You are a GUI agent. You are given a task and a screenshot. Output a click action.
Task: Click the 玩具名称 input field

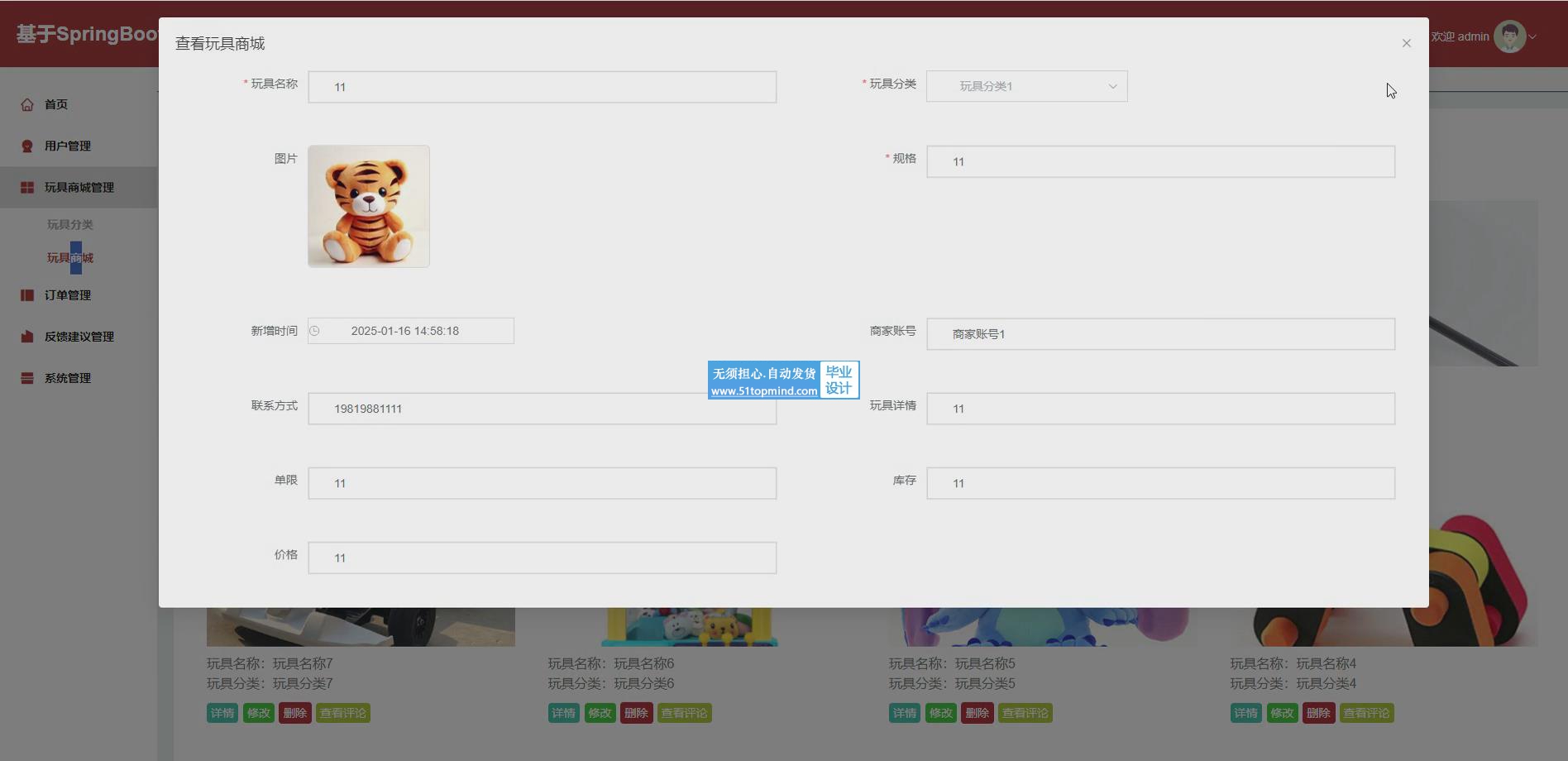tap(542, 87)
